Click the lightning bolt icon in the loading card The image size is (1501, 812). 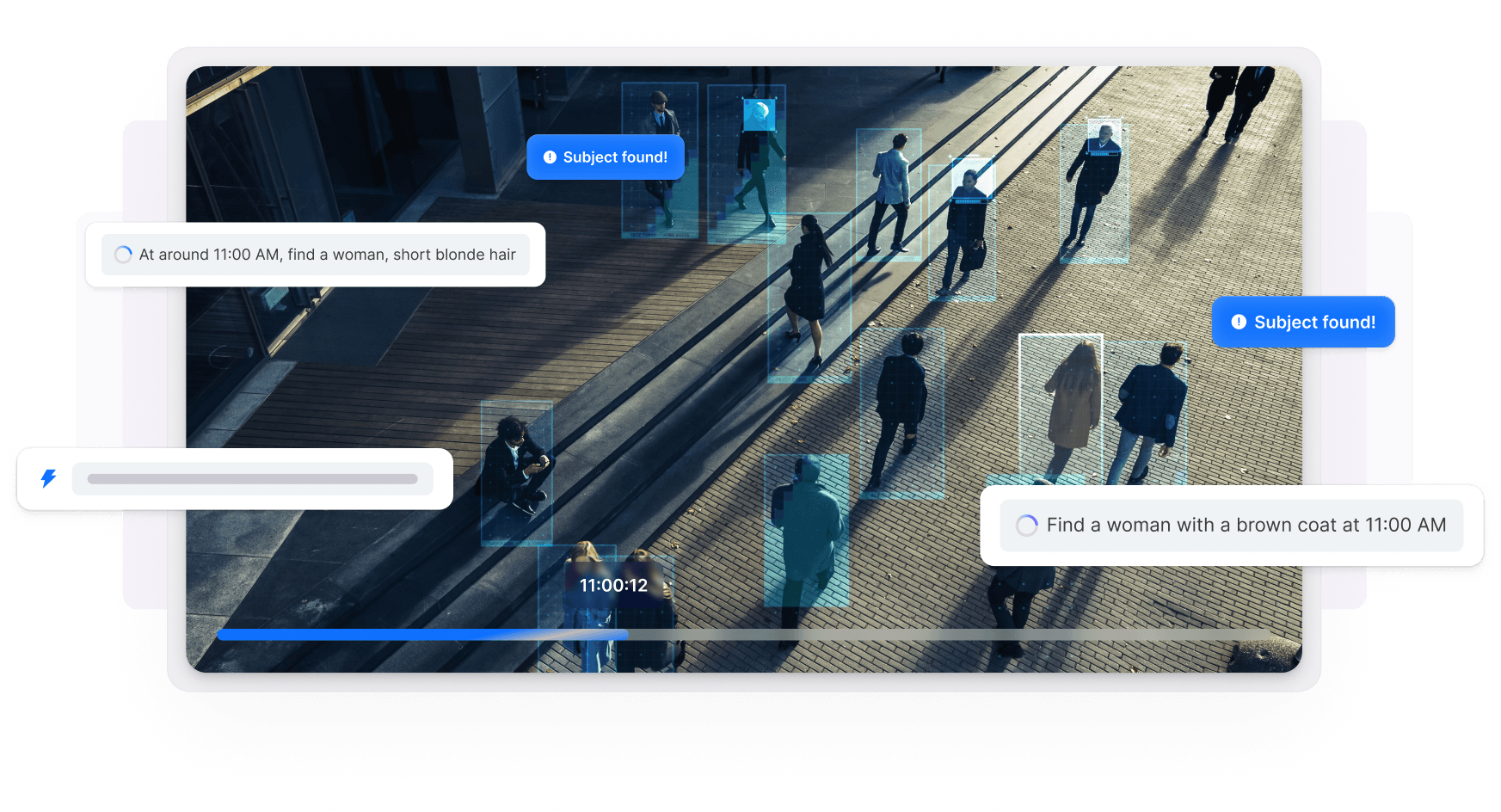pos(47,479)
